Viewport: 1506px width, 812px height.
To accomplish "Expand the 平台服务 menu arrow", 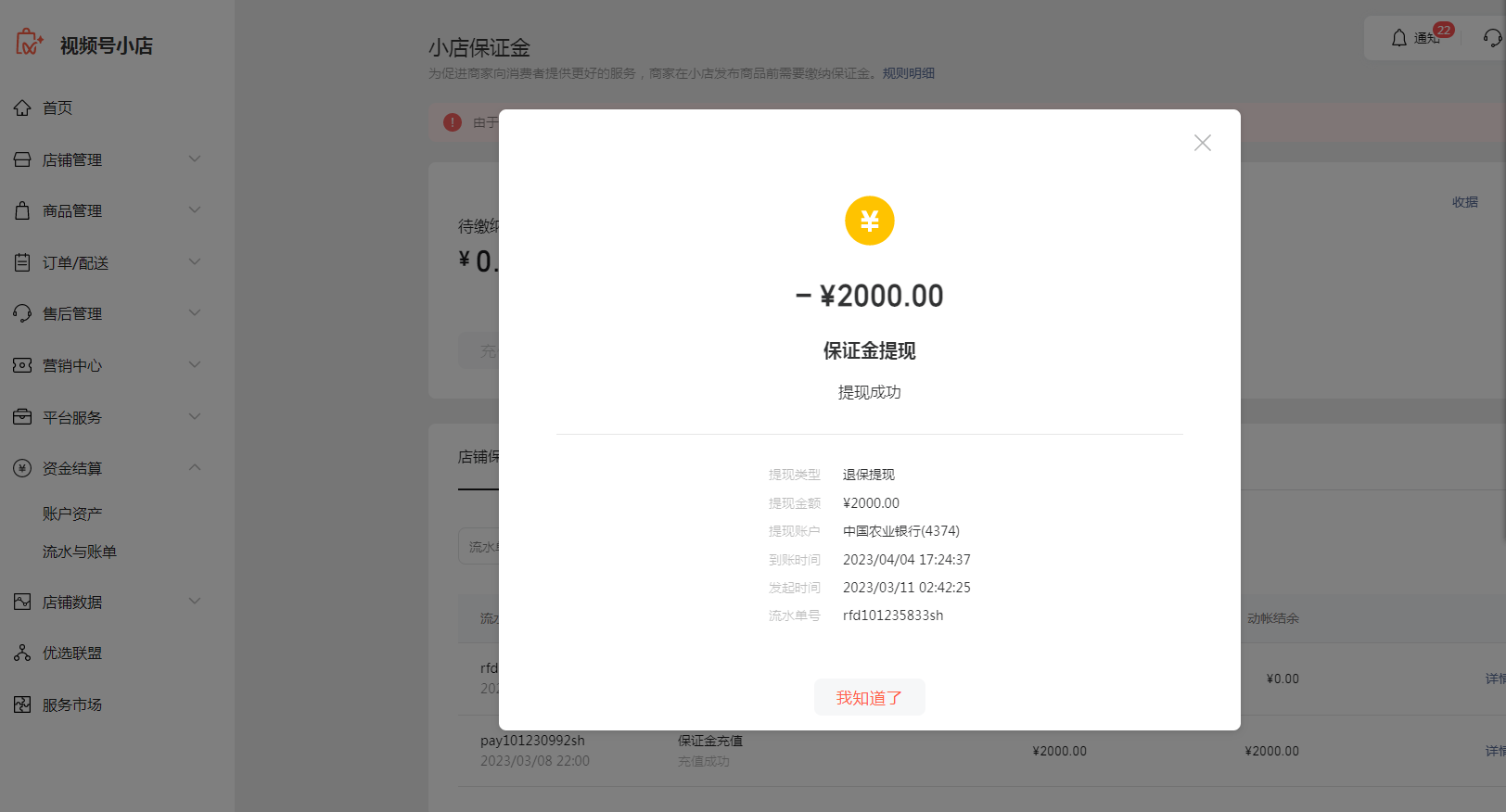I will point(195,417).
